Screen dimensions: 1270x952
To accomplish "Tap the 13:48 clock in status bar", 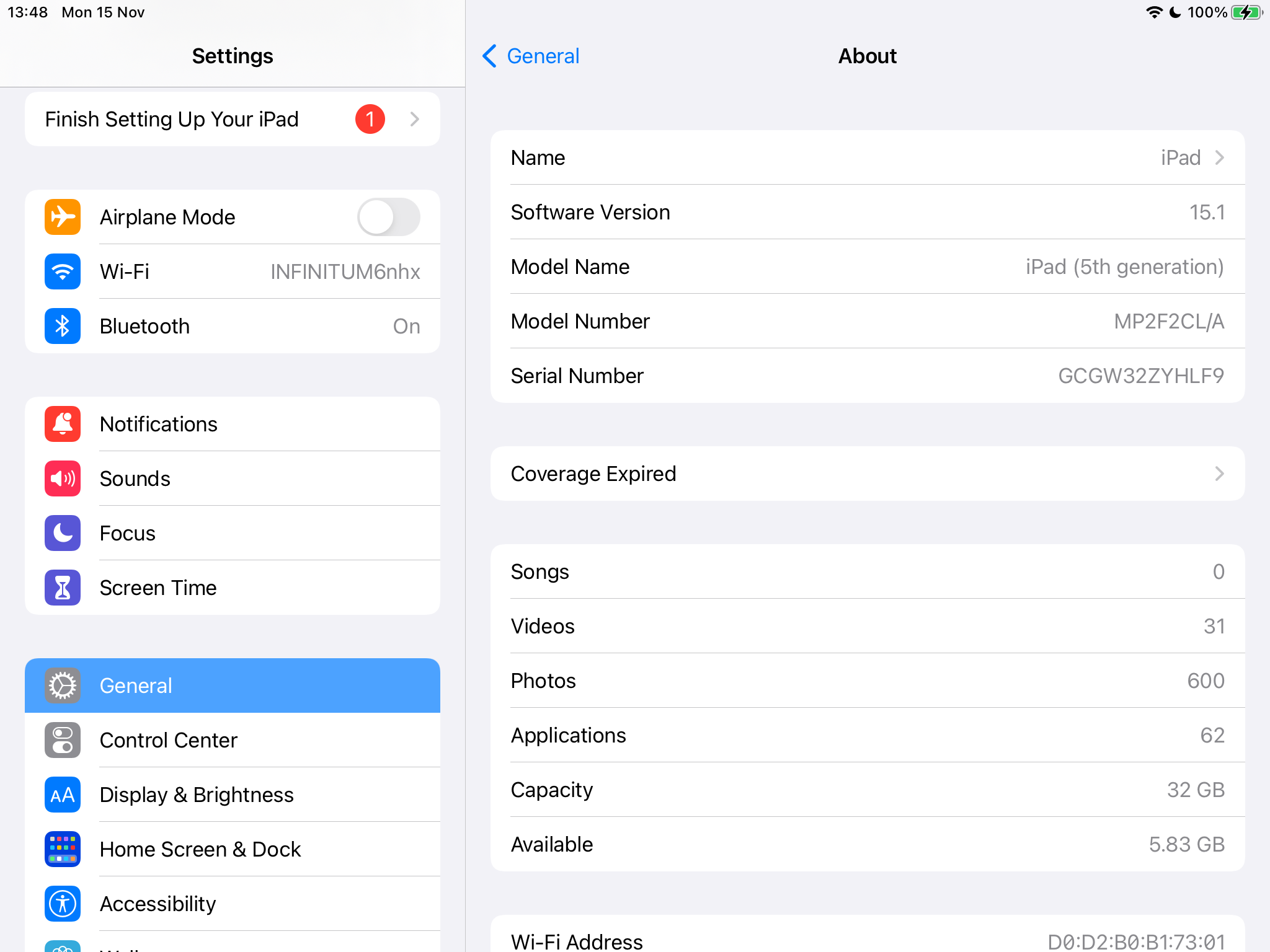I will 27,12.
